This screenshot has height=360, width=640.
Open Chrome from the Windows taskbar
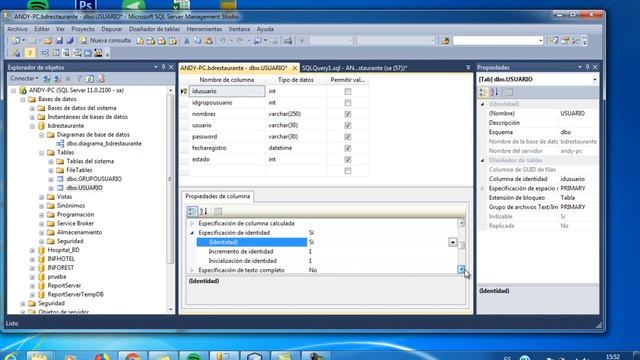click(132, 356)
